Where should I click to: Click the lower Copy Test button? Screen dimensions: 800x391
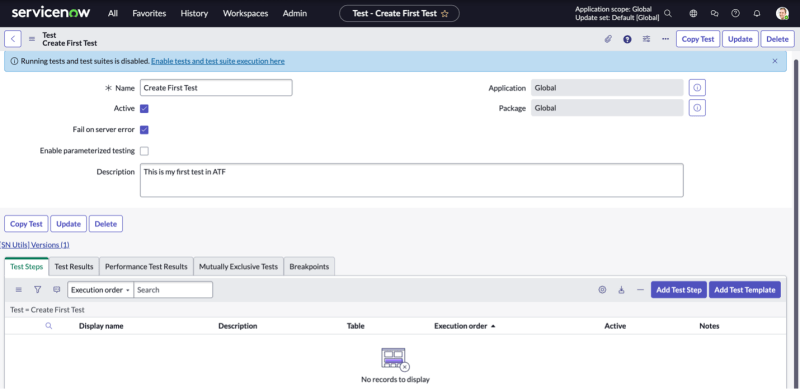tap(26, 224)
